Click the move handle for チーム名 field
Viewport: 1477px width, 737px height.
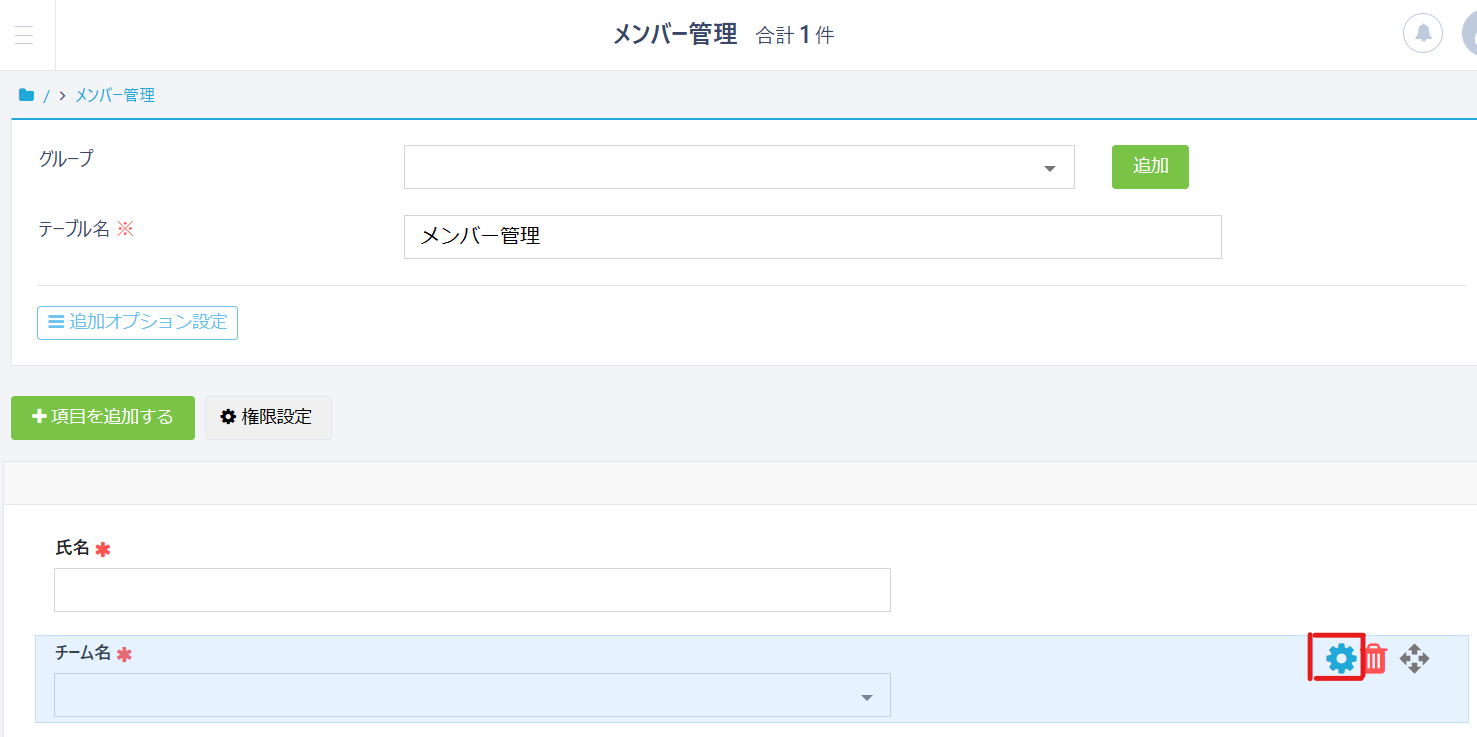click(x=1414, y=658)
